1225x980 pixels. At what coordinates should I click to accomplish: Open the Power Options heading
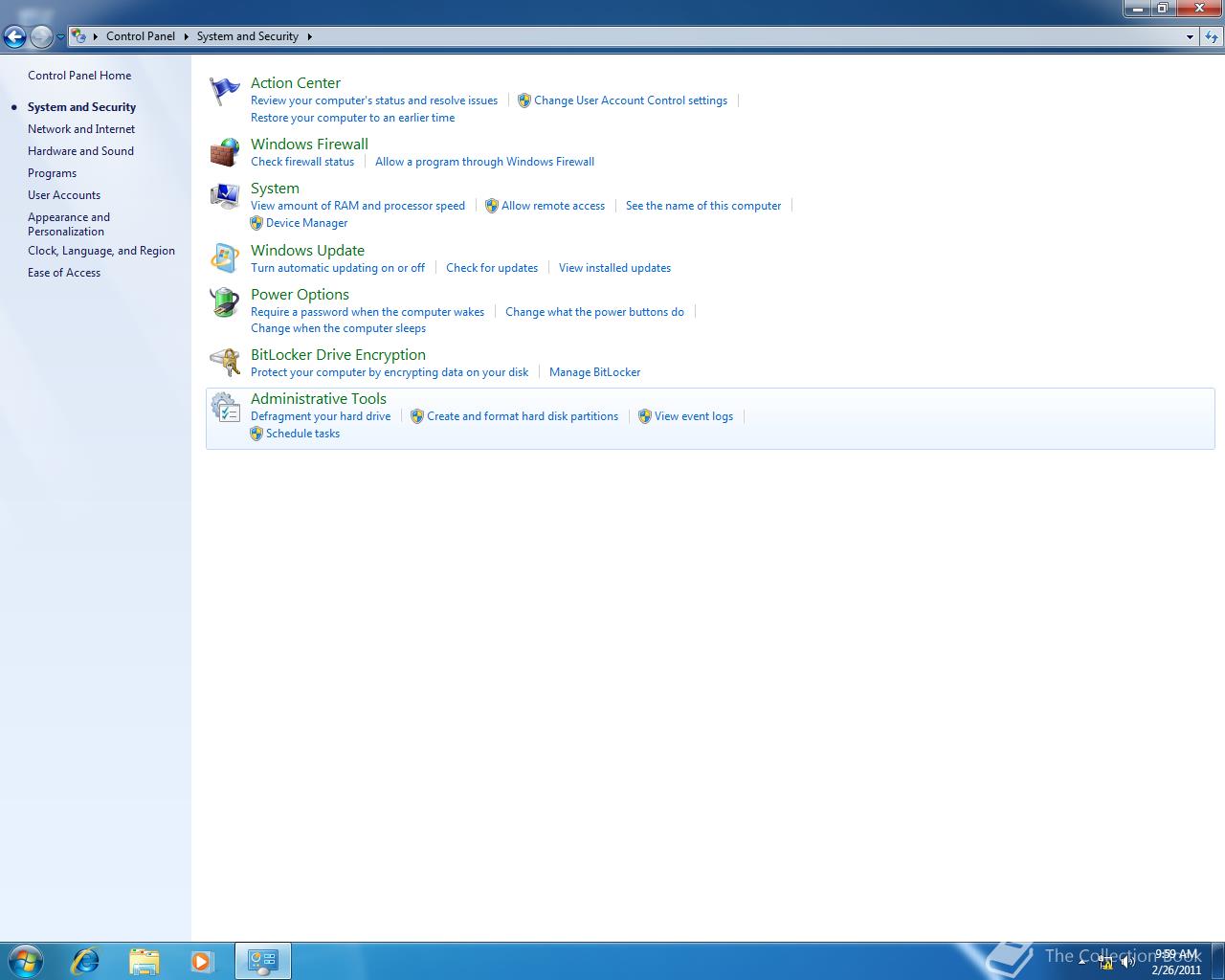click(300, 295)
